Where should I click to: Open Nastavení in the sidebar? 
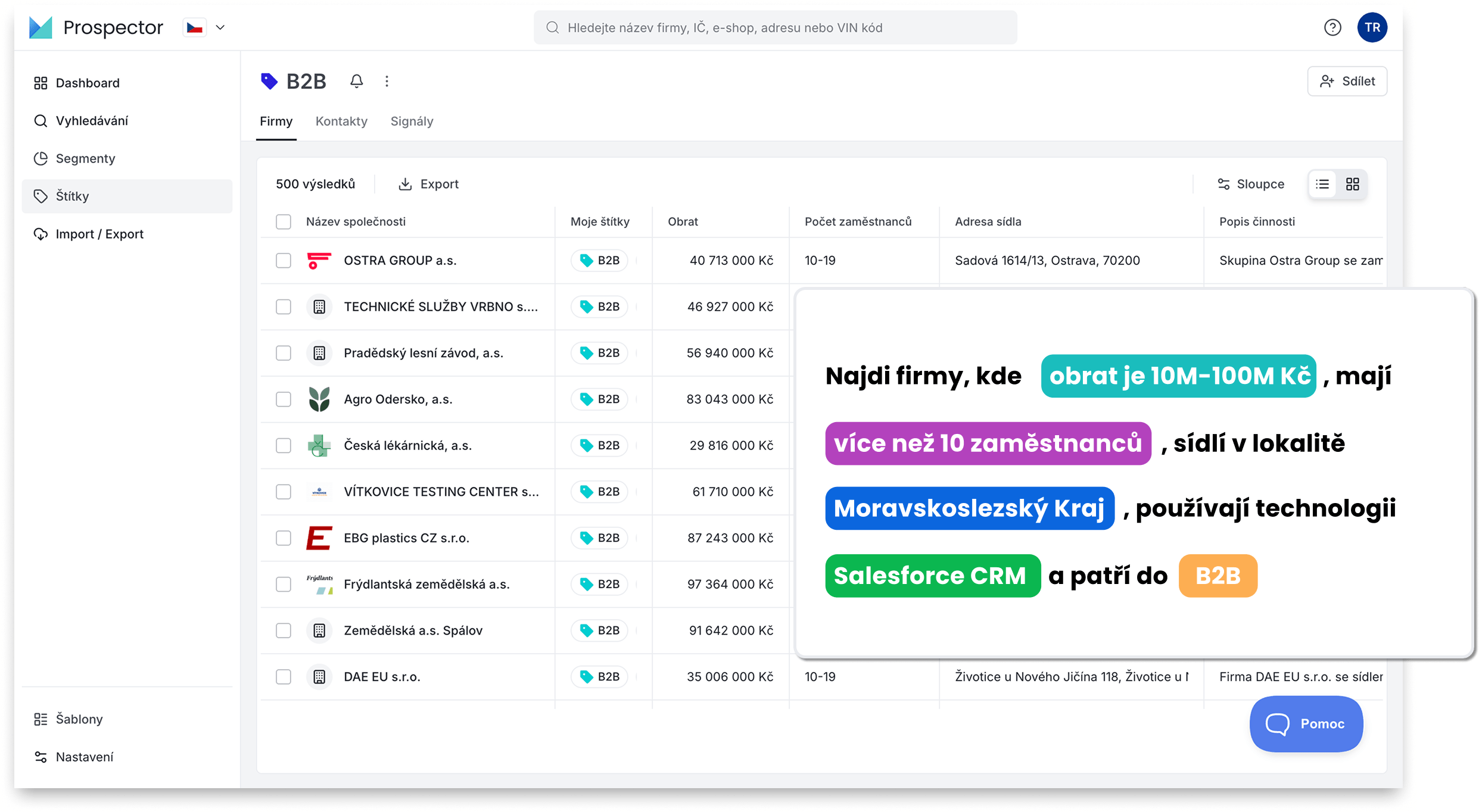pos(127,757)
